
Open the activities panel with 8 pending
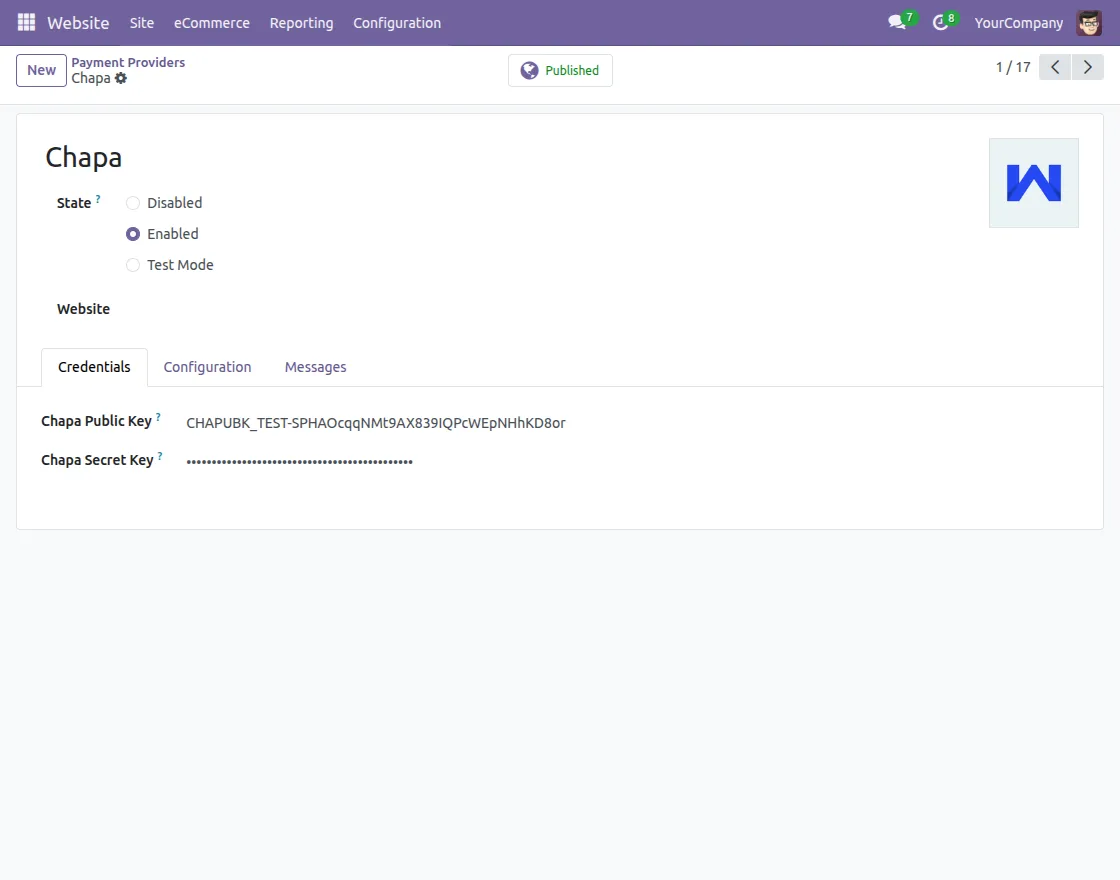coord(939,22)
